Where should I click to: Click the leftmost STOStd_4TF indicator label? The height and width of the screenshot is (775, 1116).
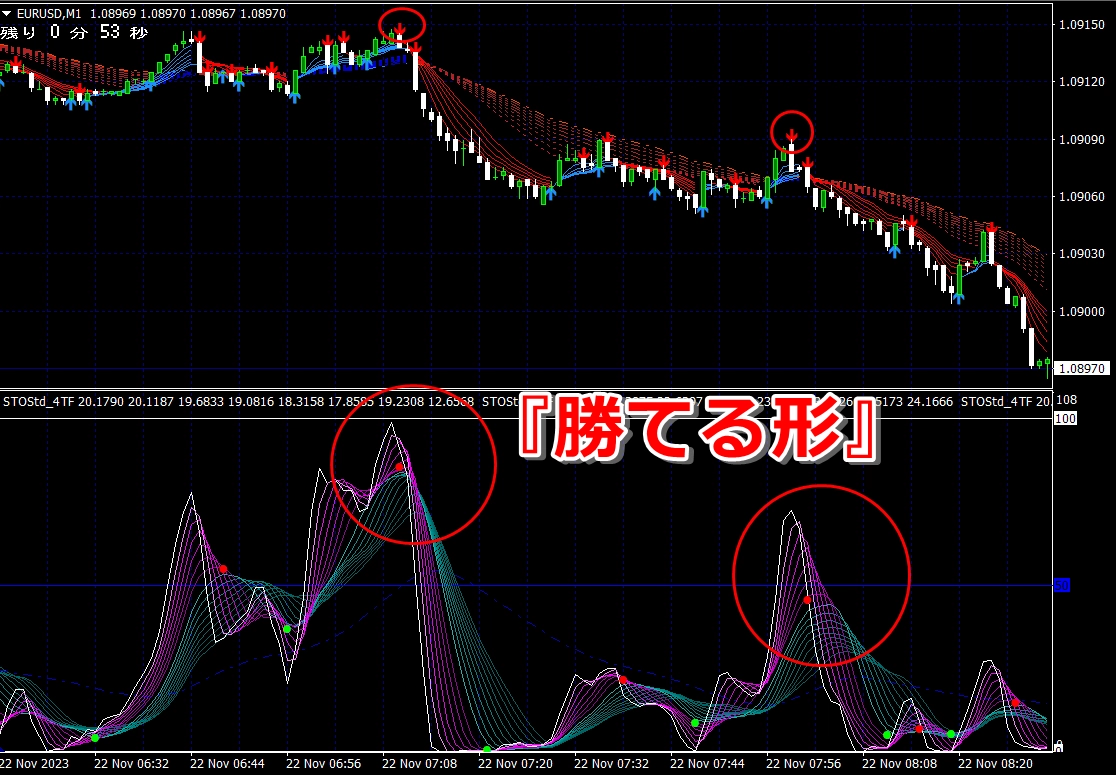tap(38, 402)
